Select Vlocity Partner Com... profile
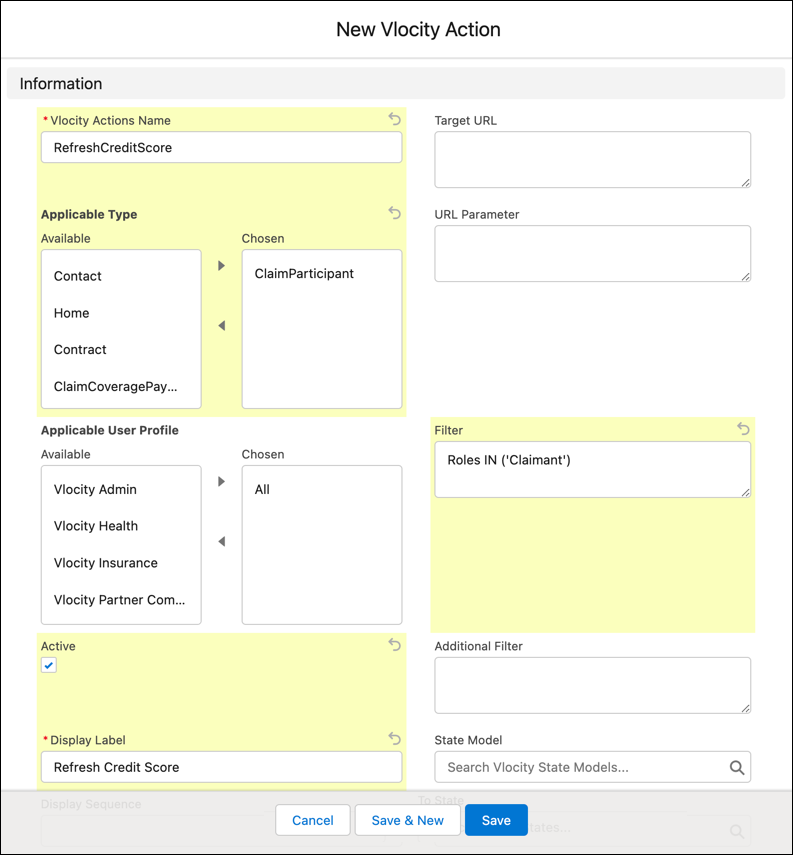793x855 pixels. pyautogui.click(x=121, y=600)
